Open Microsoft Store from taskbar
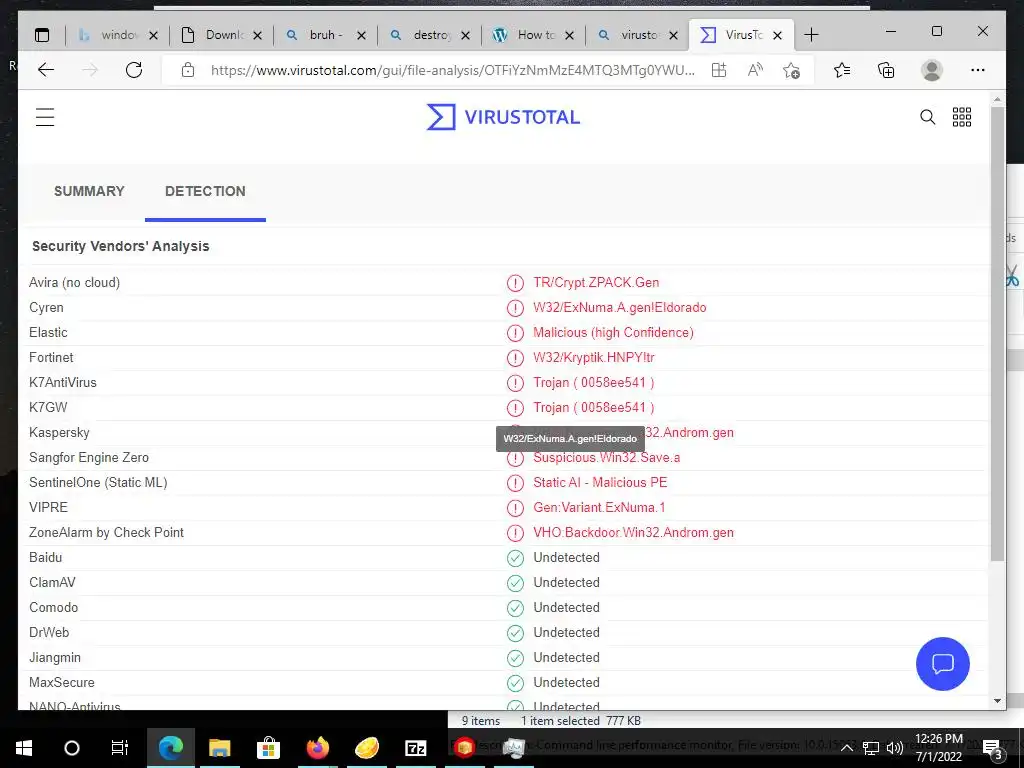 click(x=268, y=748)
